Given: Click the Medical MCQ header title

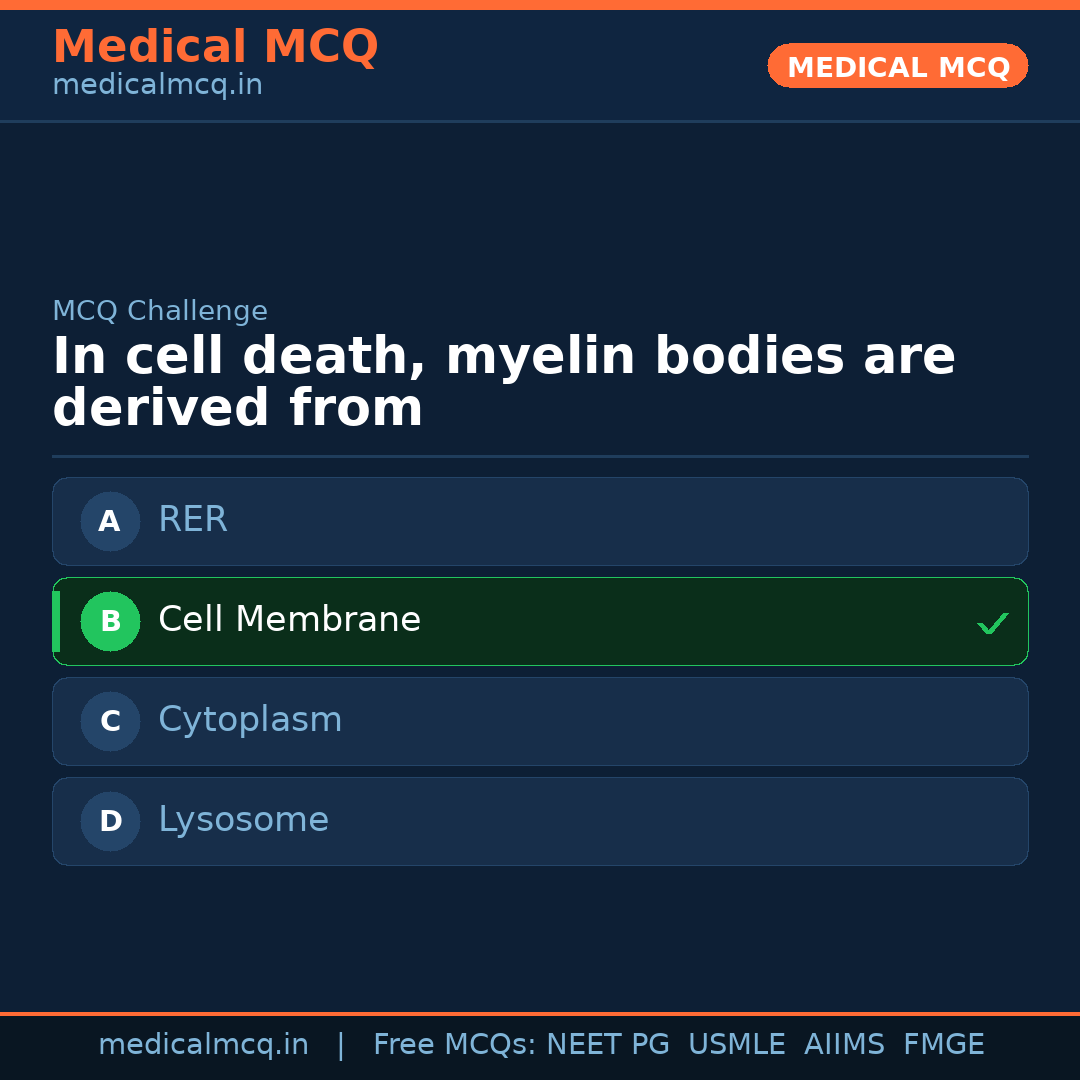Looking at the screenshot, I should [x=215, y=47].
